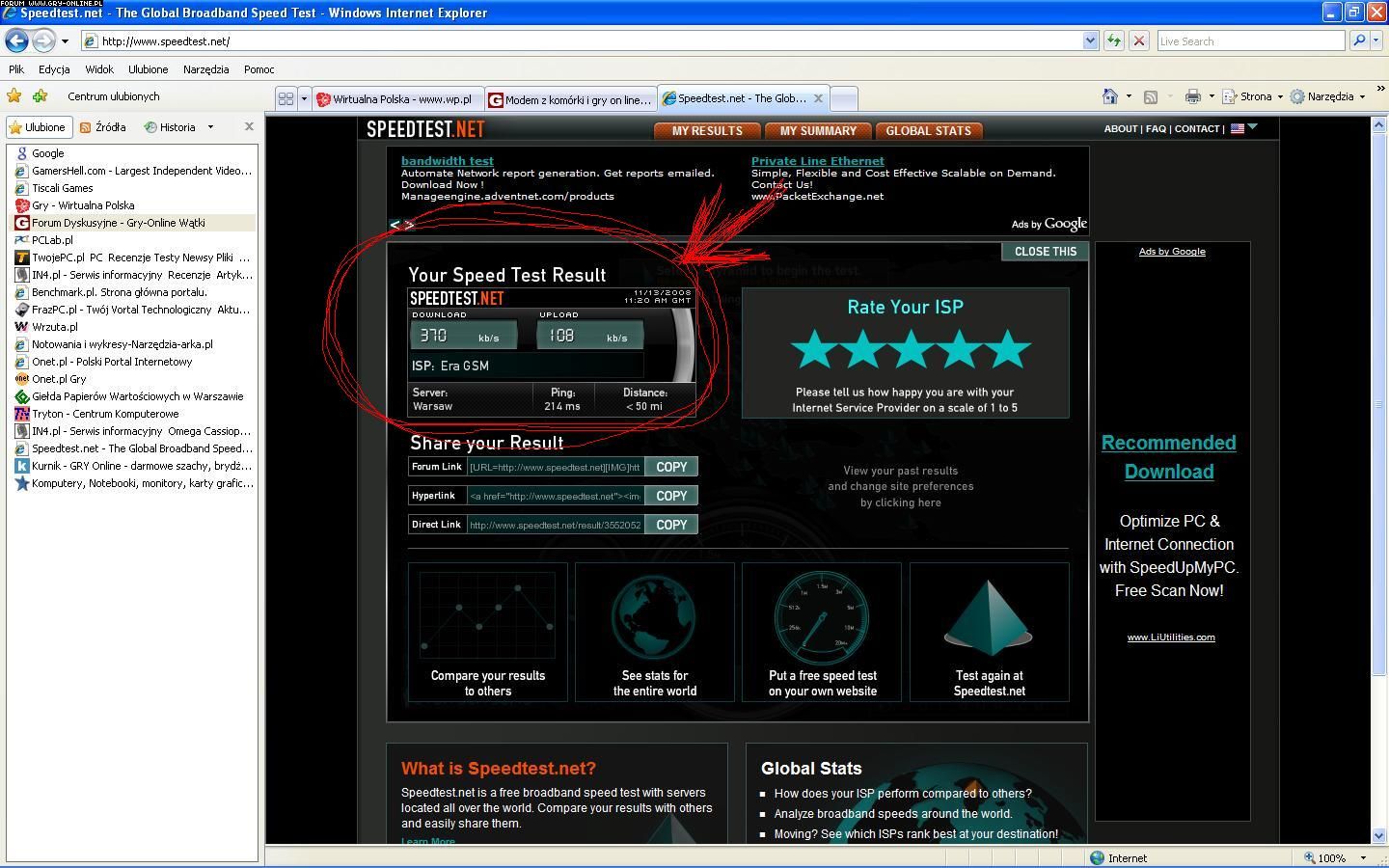Click the Print icon in toolbar

(1193, 96)
